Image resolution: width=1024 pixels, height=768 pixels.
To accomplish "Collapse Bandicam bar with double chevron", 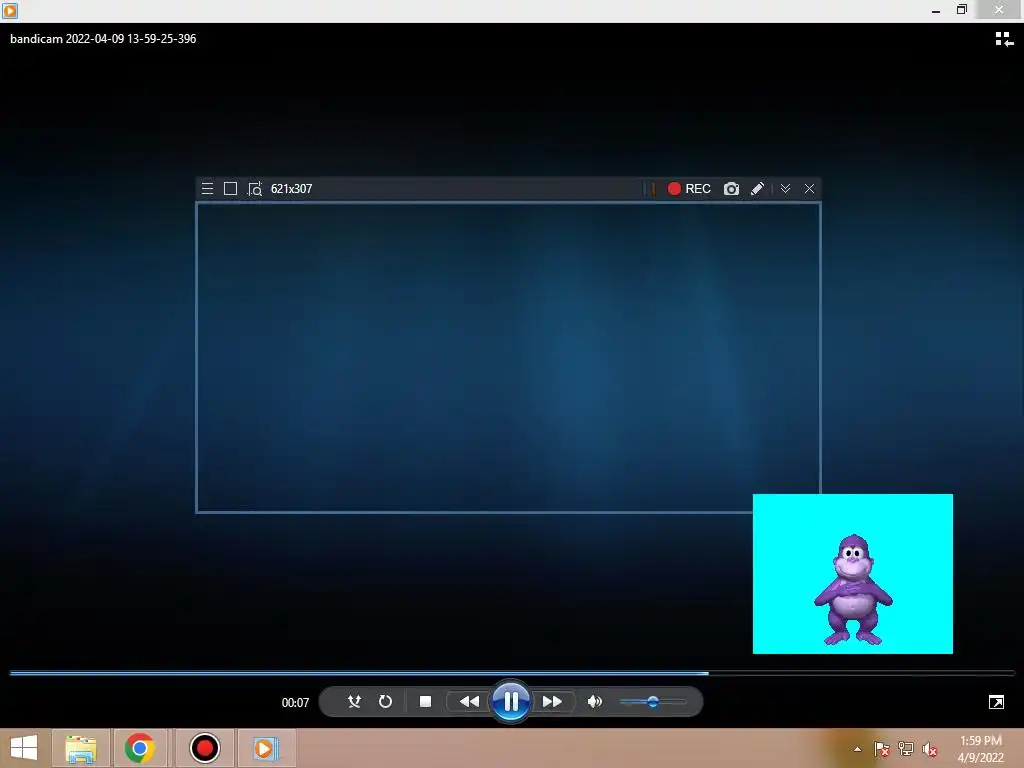I will 786,189.
